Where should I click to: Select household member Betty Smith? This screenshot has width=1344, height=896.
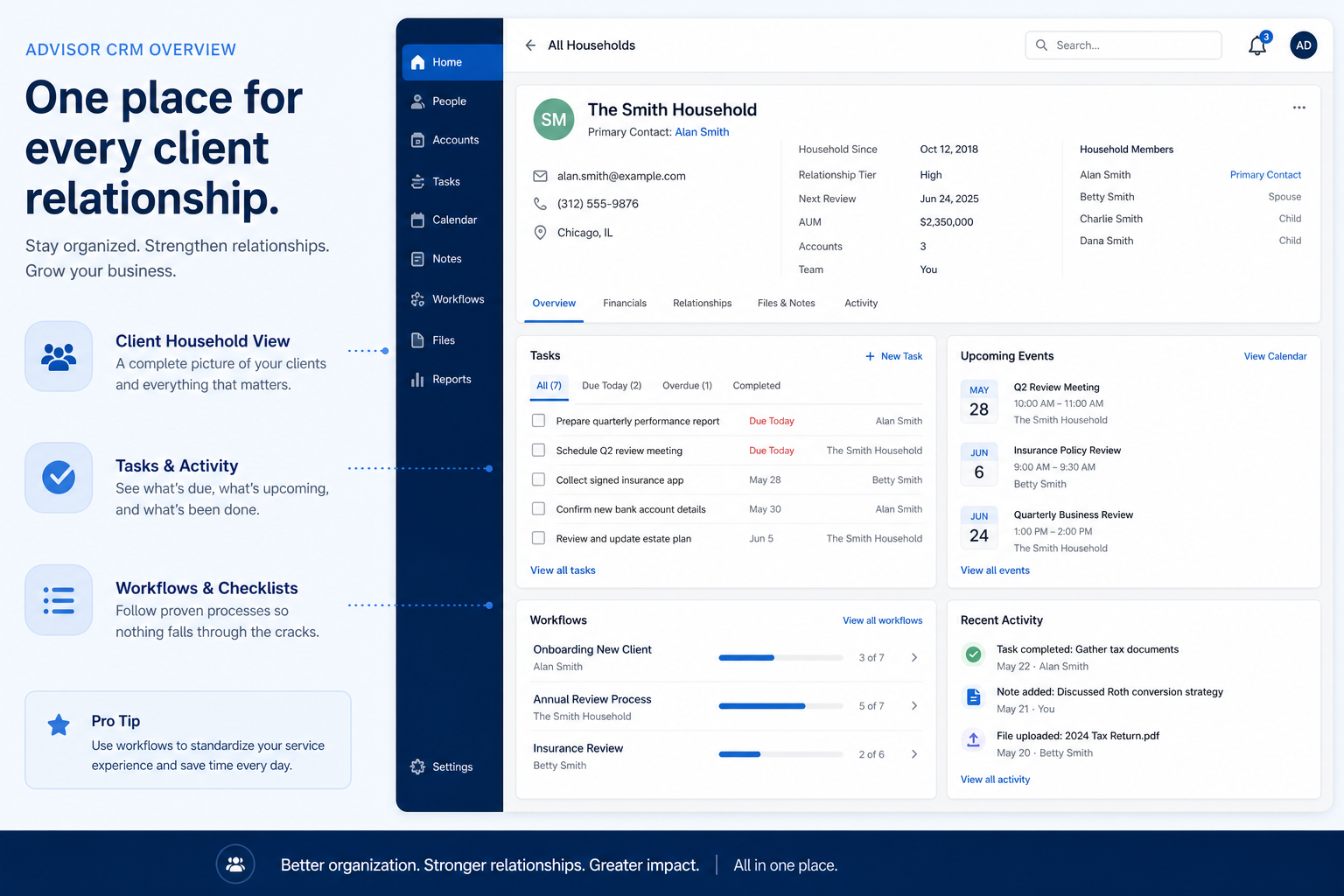coord(1107,197)
